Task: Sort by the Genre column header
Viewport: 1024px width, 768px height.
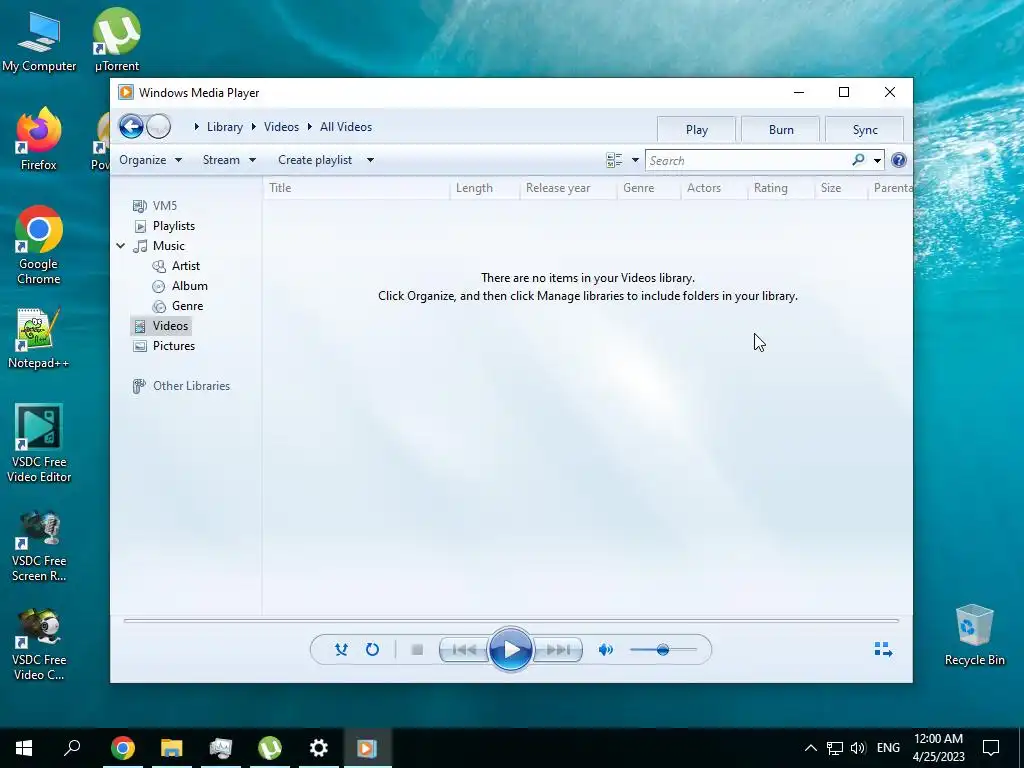Action: pos(649,188)
